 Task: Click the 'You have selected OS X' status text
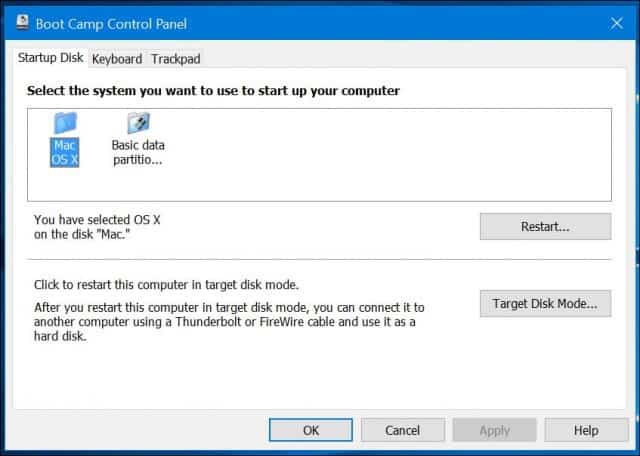pos(97,227)
